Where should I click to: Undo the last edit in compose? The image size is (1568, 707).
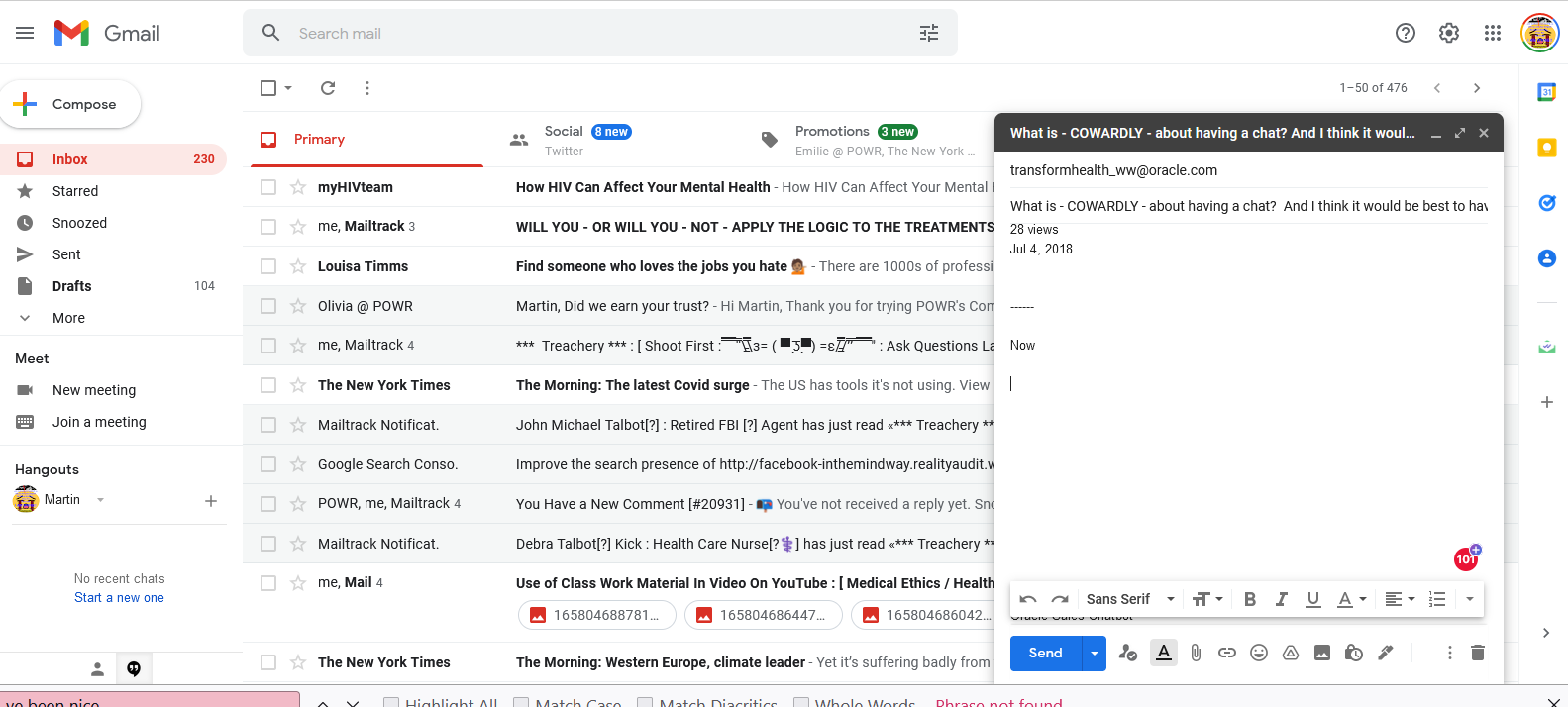coord(1028,599)
